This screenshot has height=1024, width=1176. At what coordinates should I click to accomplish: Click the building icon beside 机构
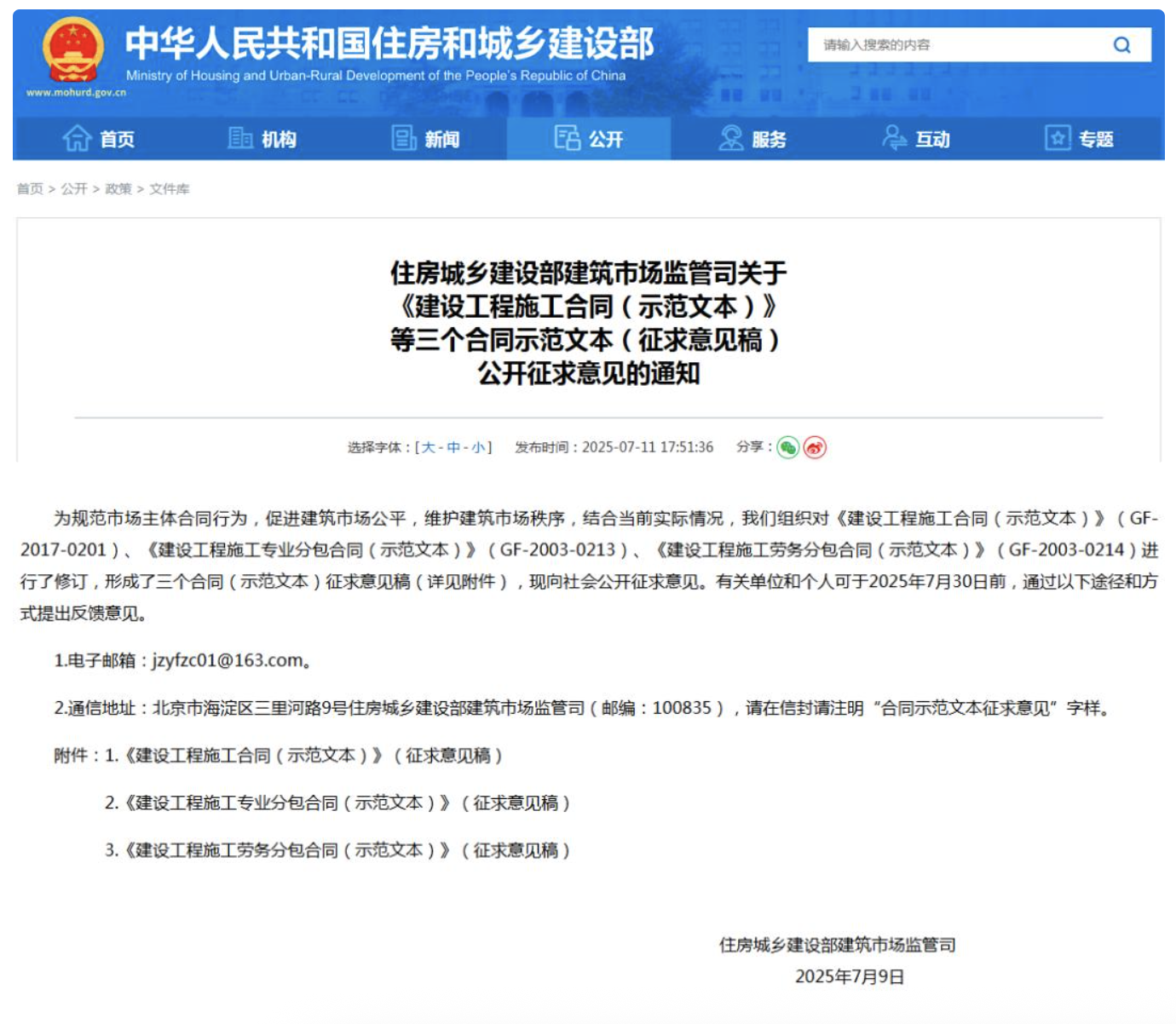(x=241, y=138)
